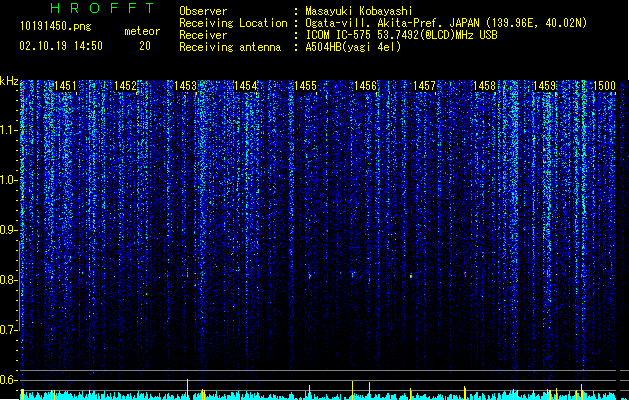This screenshot has height=400, width=629.
Task: Click the 'Receiving antenna' label
Action: pos(230,47)
